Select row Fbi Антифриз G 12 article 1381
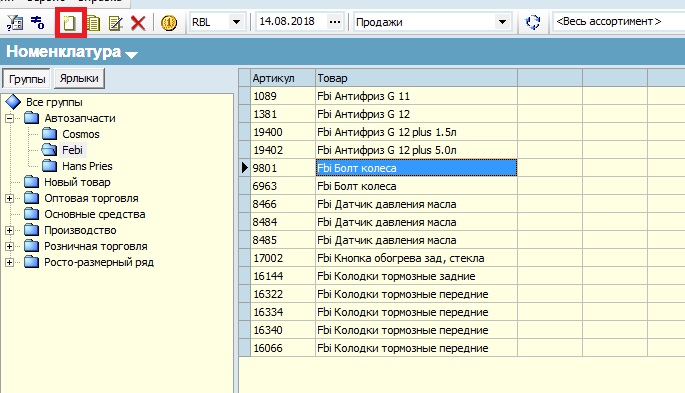Viewport: 685px width, 393px height. click(x=416, y=114)
